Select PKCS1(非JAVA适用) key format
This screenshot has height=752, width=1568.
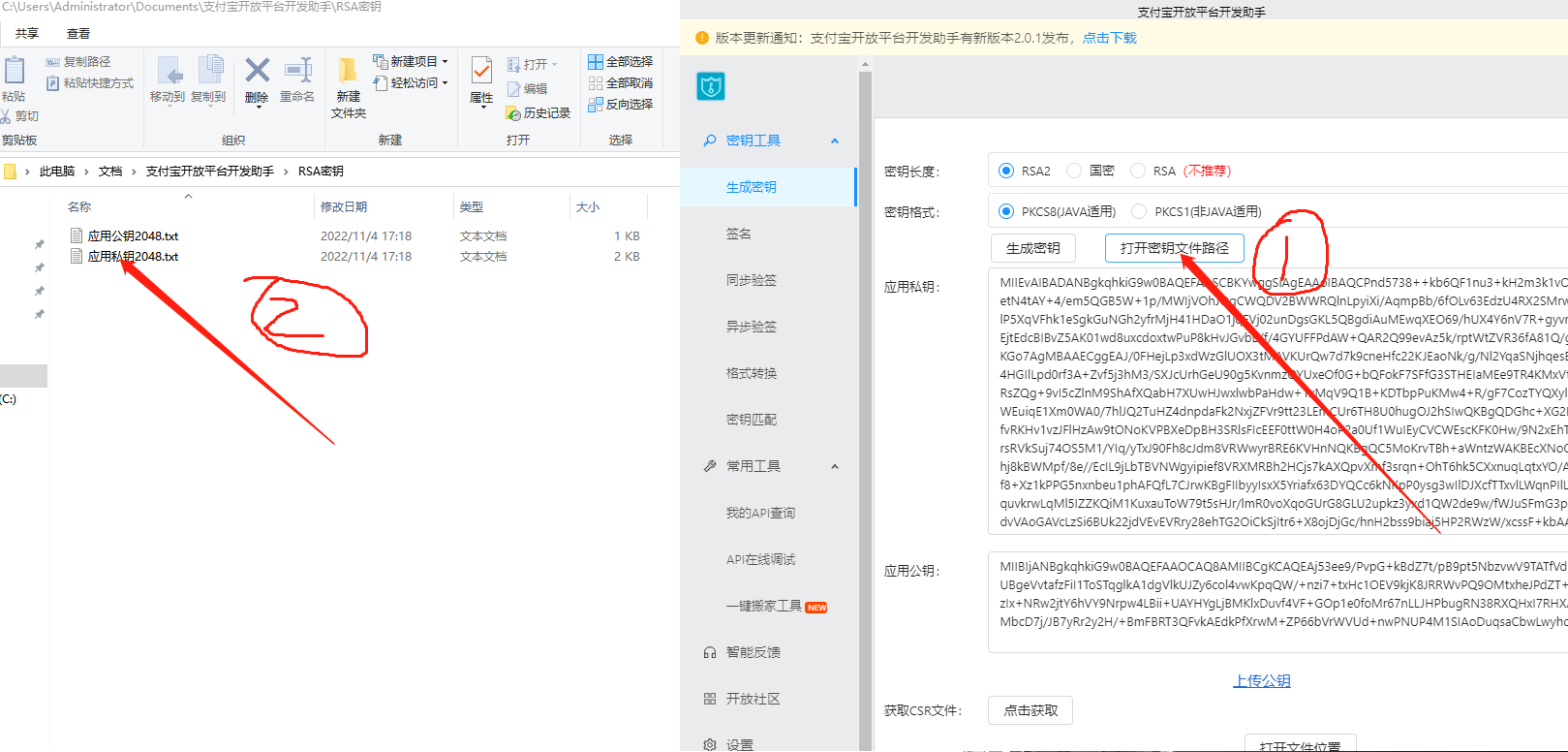click(1139, 211)
